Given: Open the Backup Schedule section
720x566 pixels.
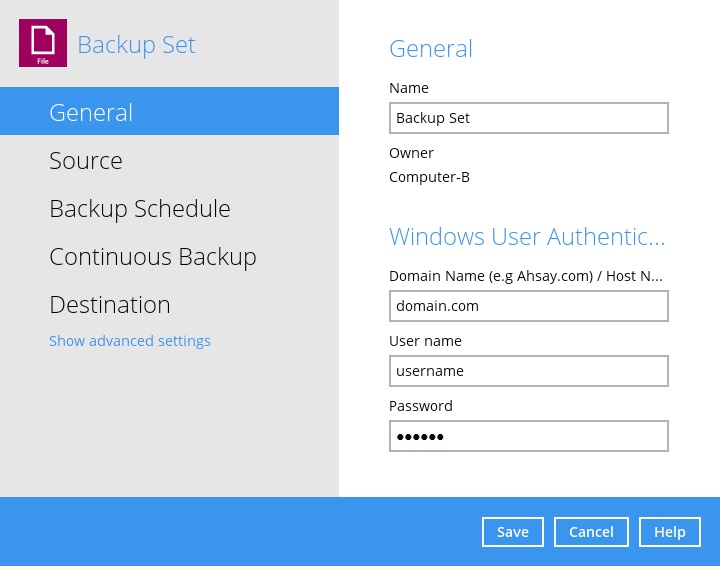Looking at the screenshot, I should [140, 209].
